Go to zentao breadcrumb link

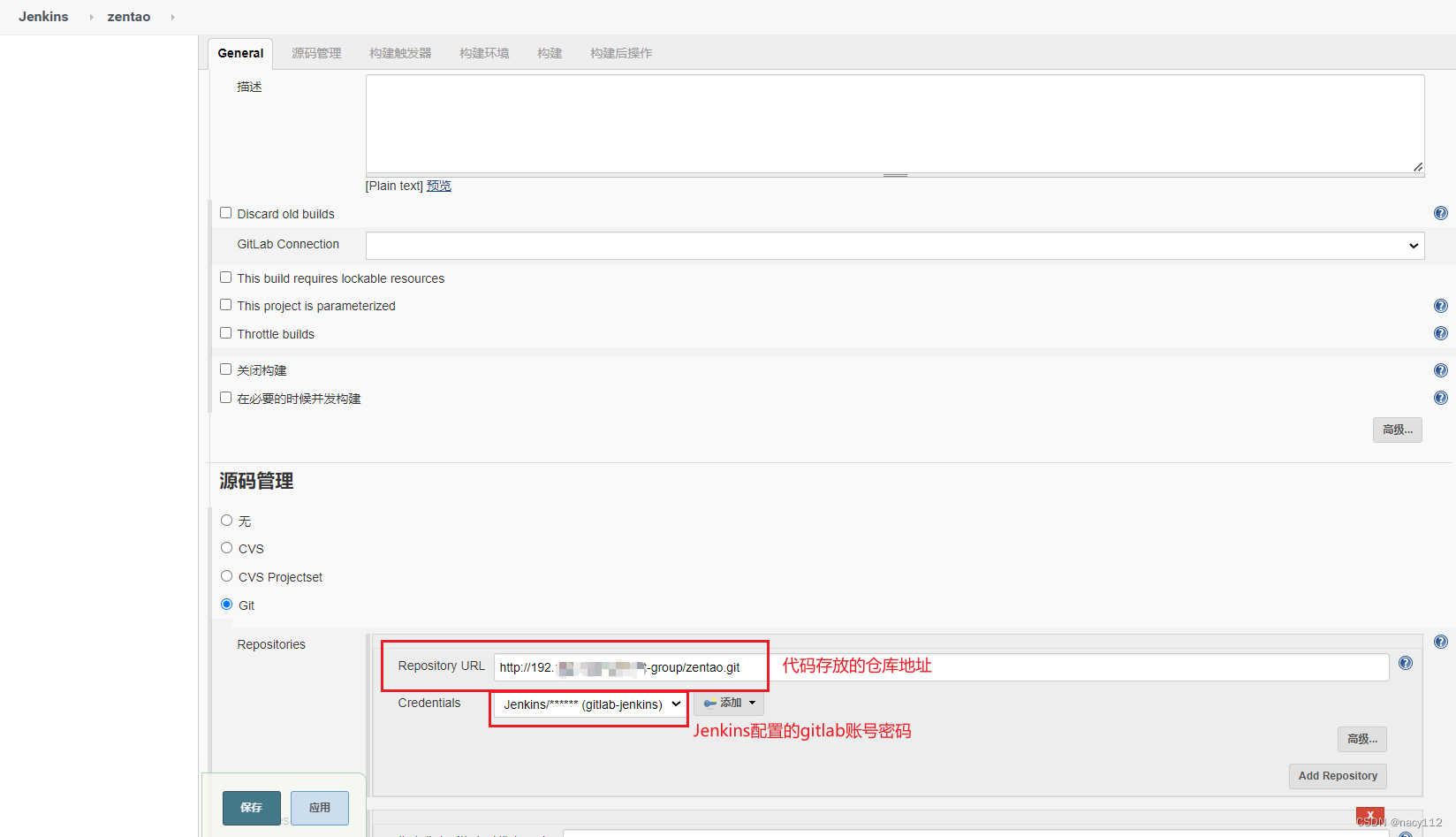[129, 17]
